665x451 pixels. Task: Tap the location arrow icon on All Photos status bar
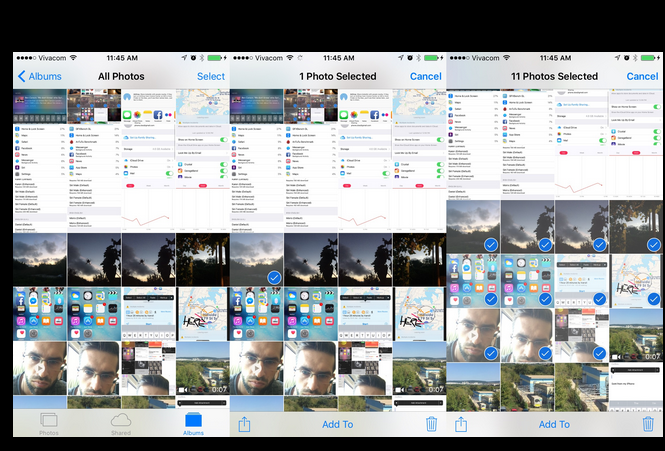tap(184, 58)
